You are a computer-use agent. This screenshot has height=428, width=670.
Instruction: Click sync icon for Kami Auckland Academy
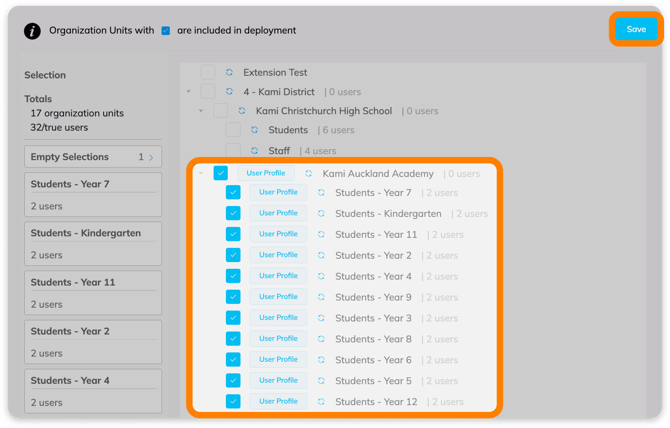[309, 173]
